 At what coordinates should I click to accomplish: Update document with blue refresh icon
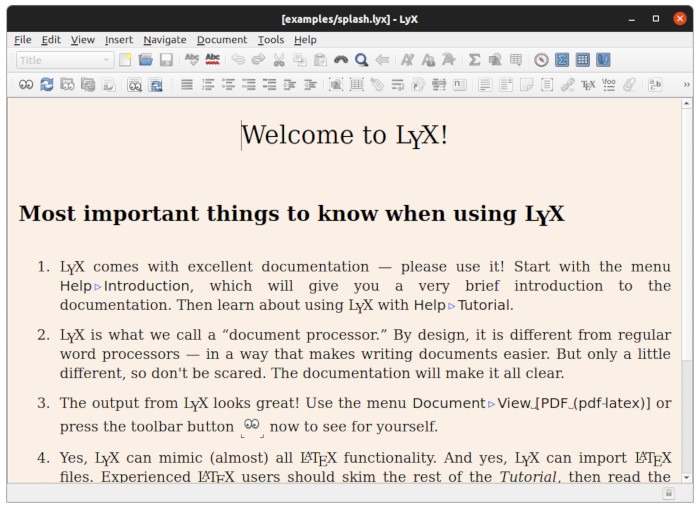click(x=46, y=84)
